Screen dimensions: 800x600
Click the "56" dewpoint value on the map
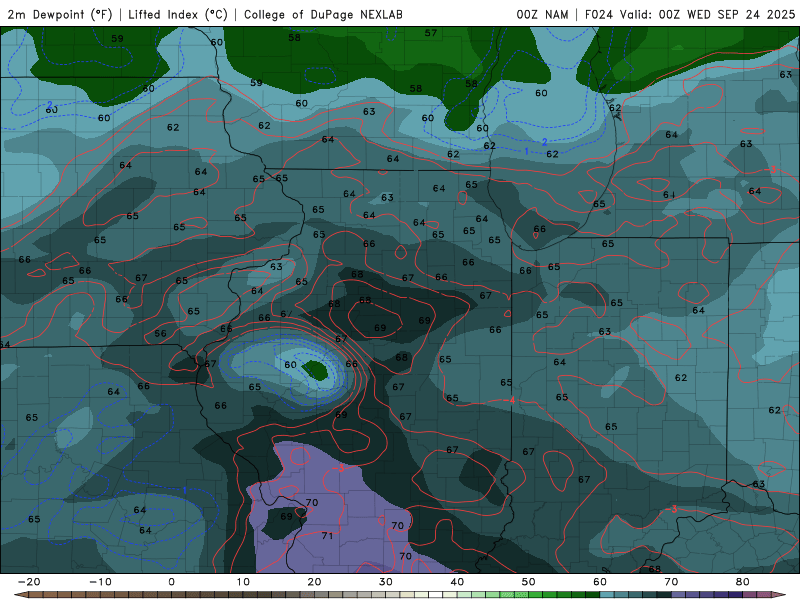tap(161, 334)
